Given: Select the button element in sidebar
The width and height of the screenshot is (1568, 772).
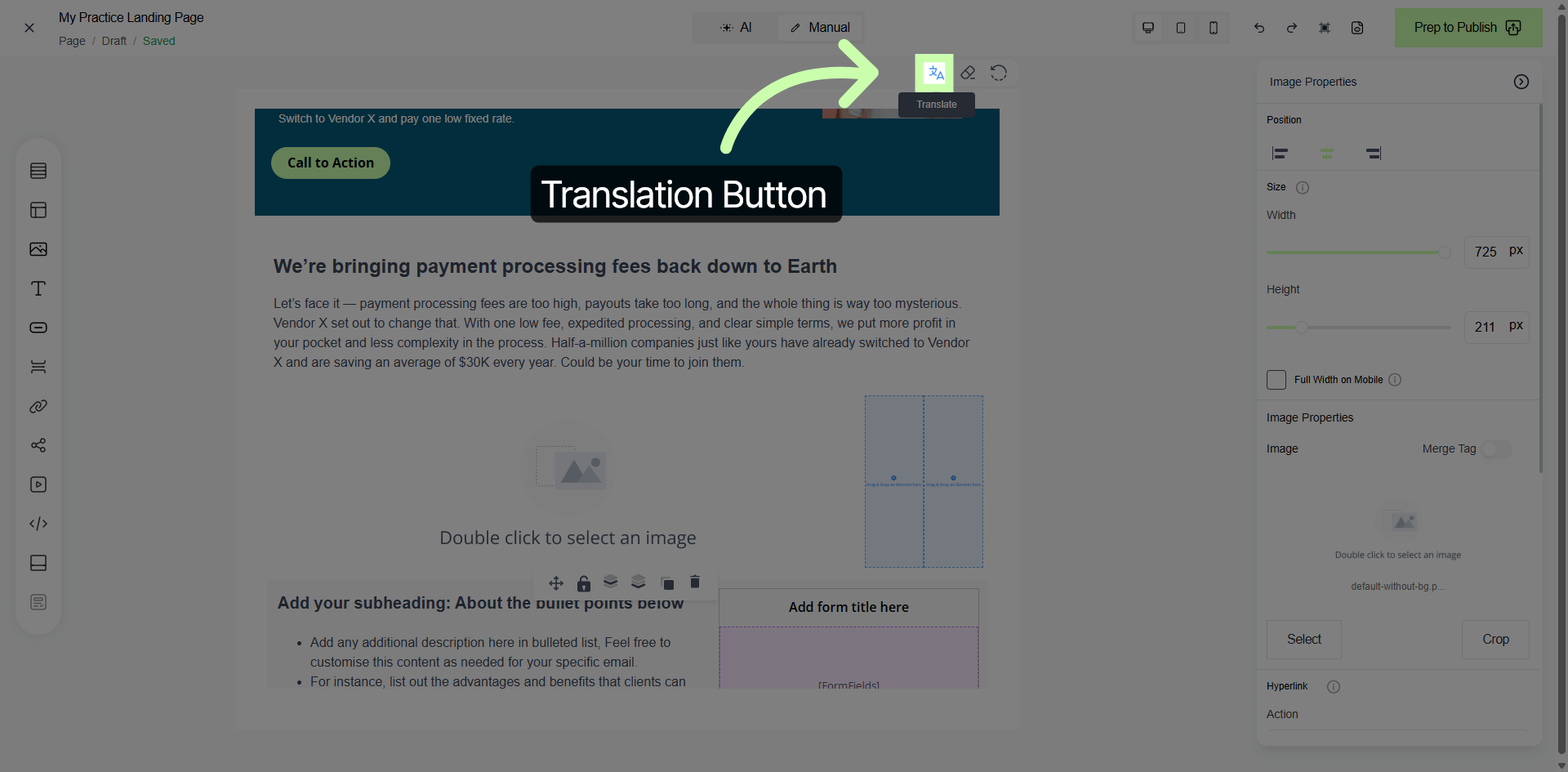Looking at the screenshot, I should click(x=38, y=328).
